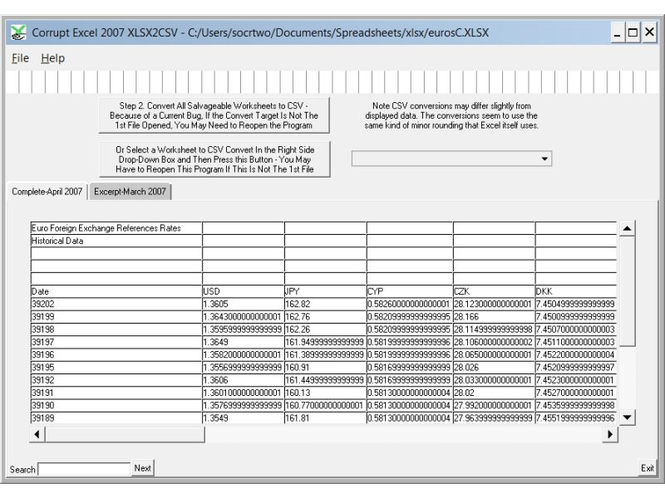This screenshot has width=665, height=498.
Task: Select the date cell 39192
Action: [x=116, y=380]
